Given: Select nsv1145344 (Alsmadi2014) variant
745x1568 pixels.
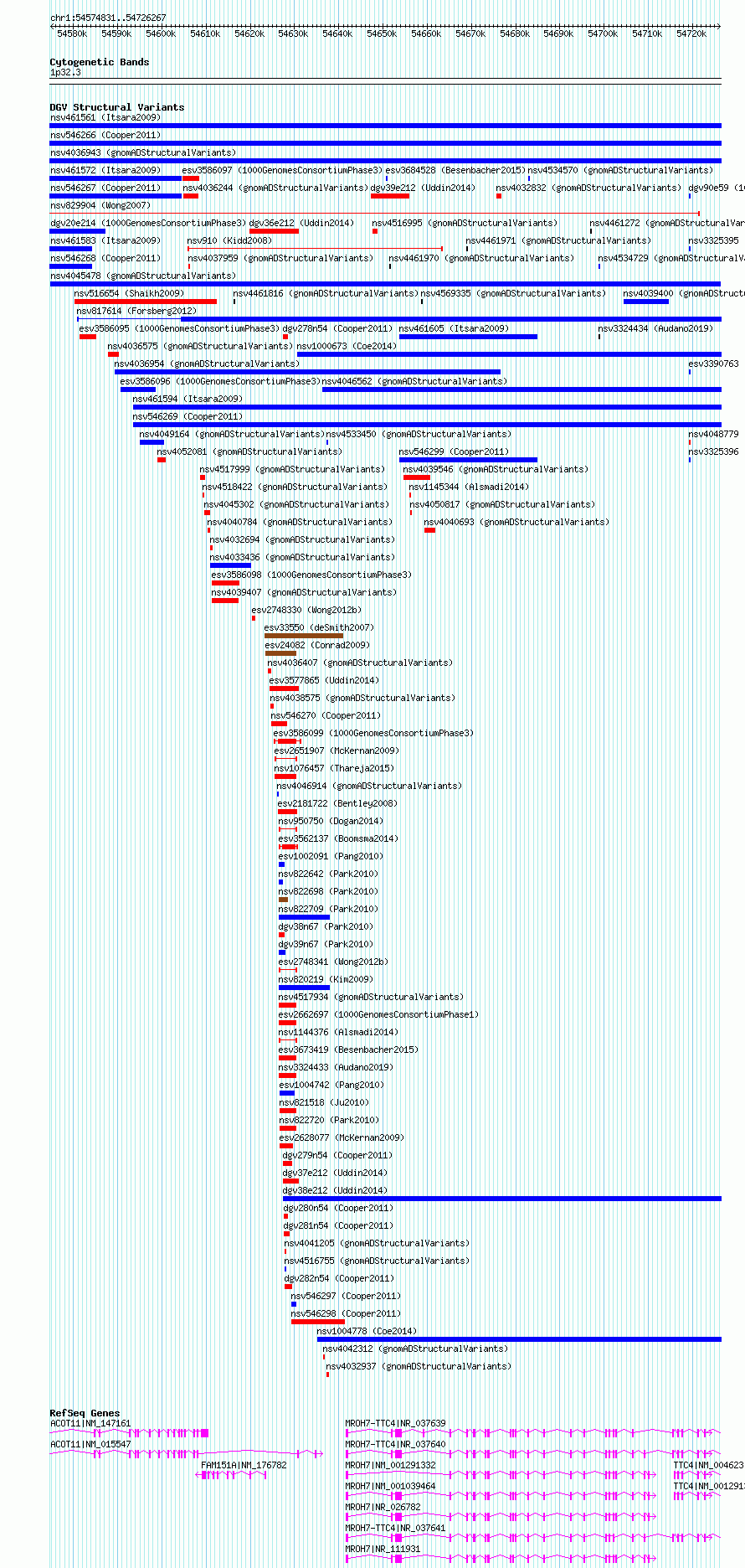Looking at the screenshot, I should tap(469, 487).
